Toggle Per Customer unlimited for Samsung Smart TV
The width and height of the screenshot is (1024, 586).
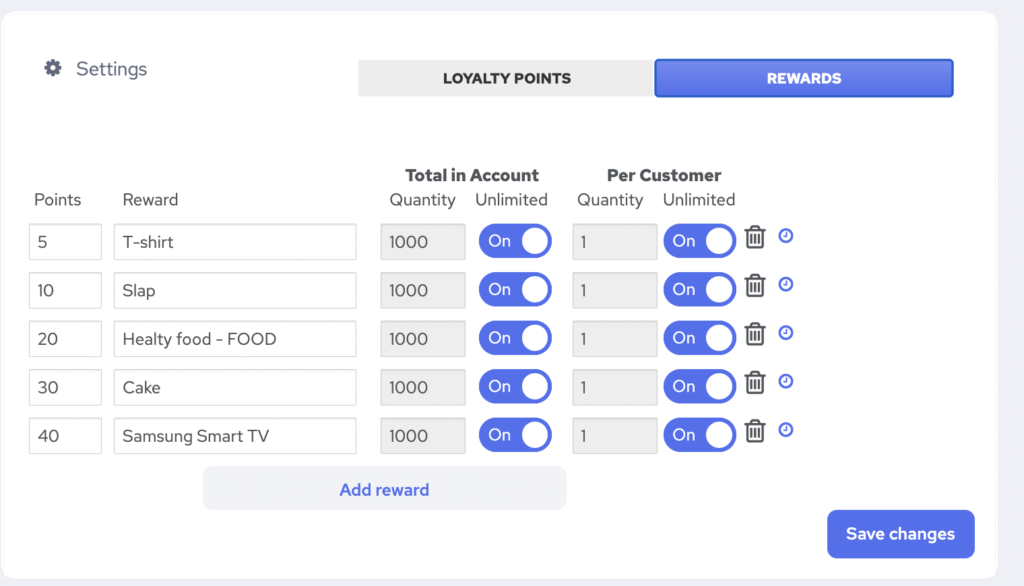(699, 435)
